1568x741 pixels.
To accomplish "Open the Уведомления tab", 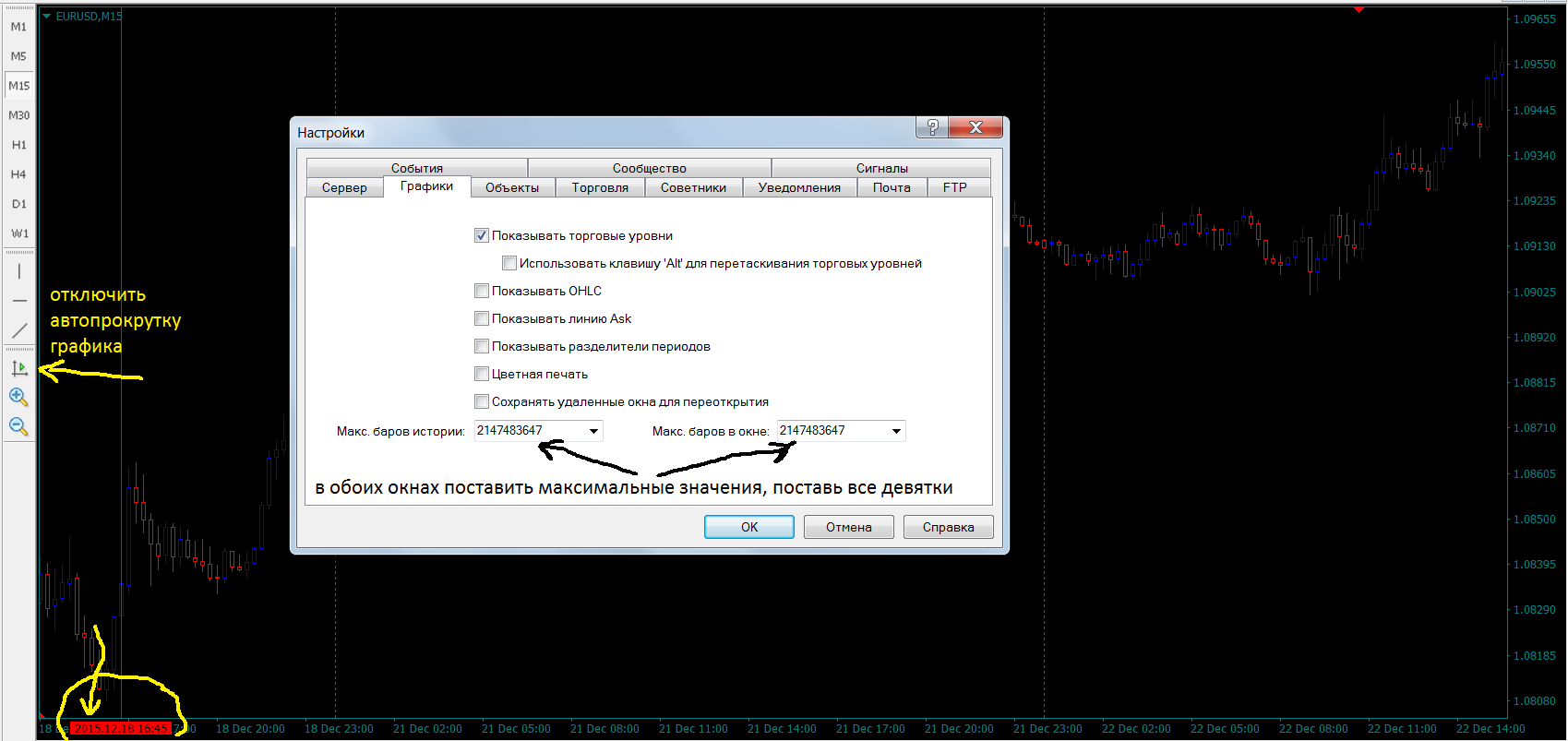I will (799, 187).
